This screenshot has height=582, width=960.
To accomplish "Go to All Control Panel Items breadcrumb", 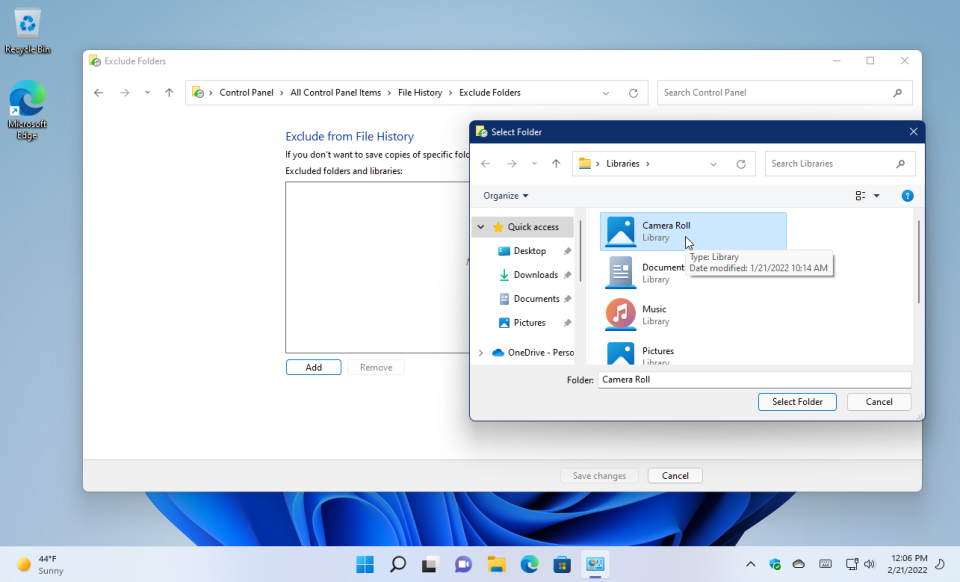I will 339,92.
